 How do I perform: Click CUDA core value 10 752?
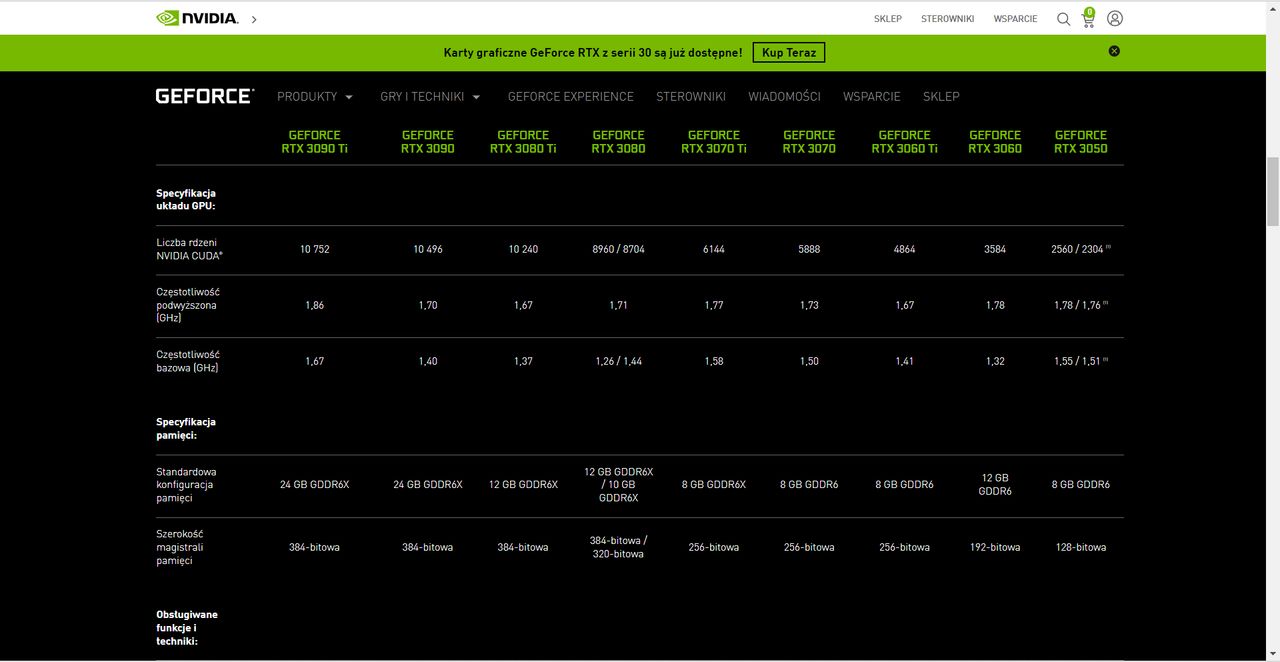tap(314, 249)
